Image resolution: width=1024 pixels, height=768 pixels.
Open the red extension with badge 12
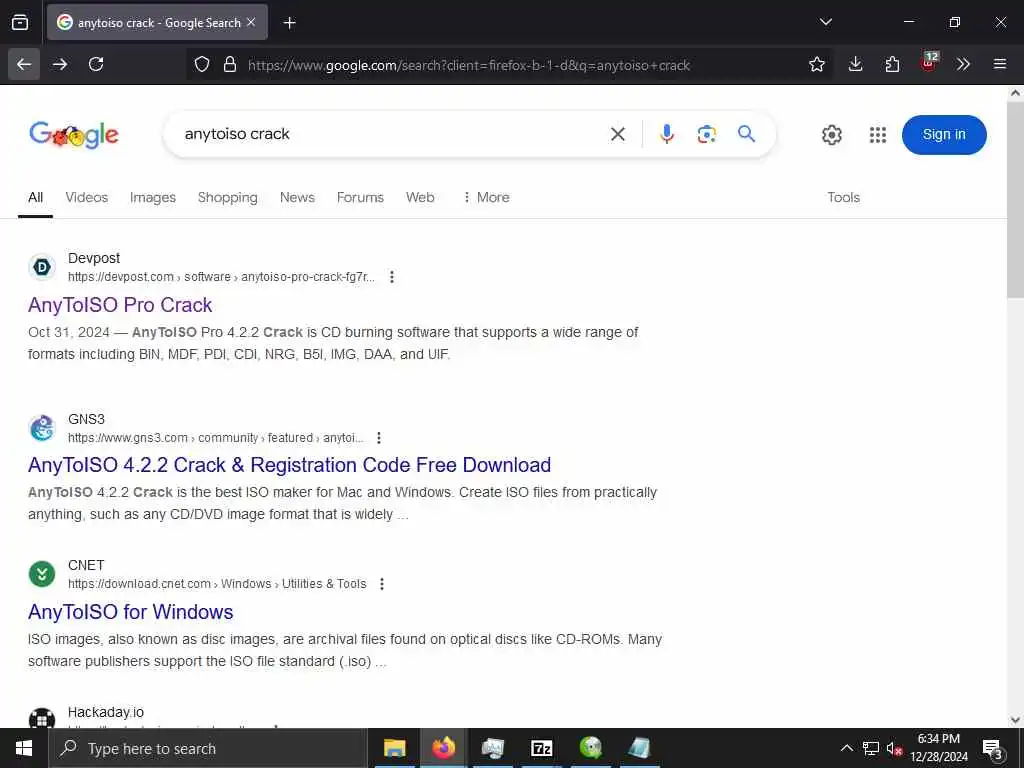(929, 63)
